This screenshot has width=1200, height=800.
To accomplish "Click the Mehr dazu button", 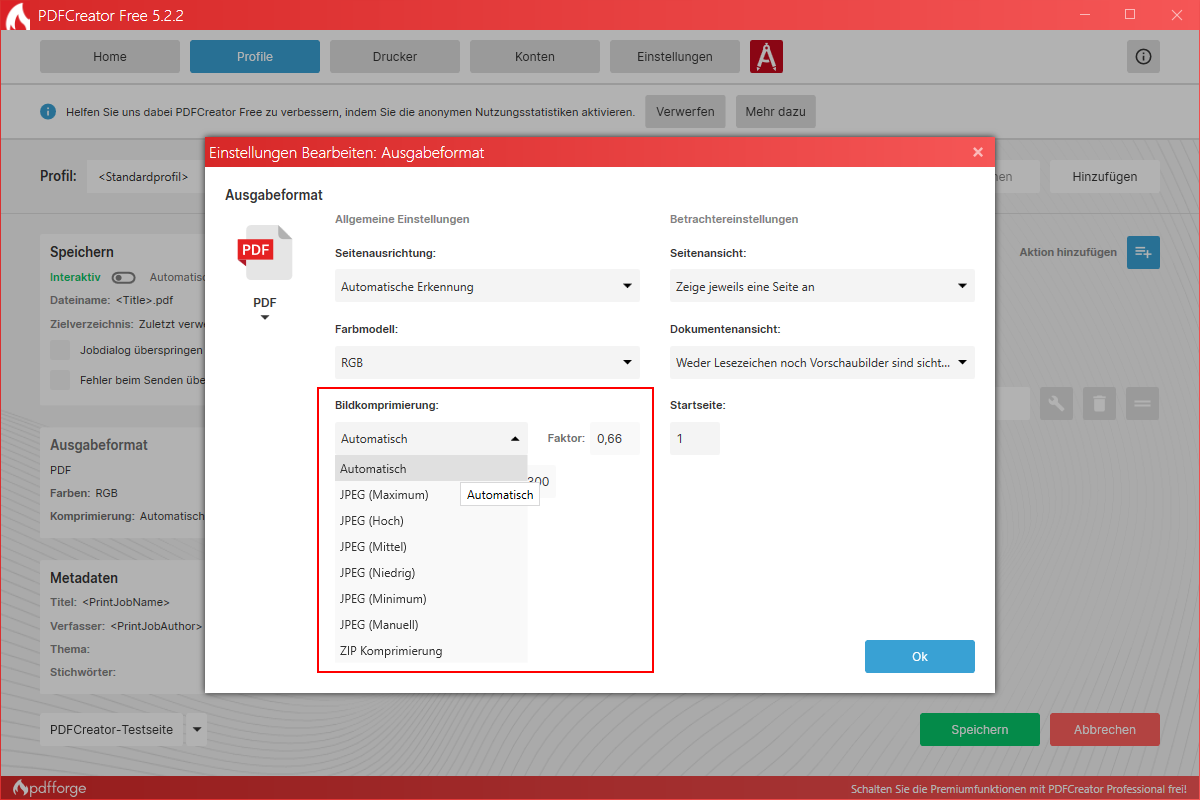I will tap(775, 112).
